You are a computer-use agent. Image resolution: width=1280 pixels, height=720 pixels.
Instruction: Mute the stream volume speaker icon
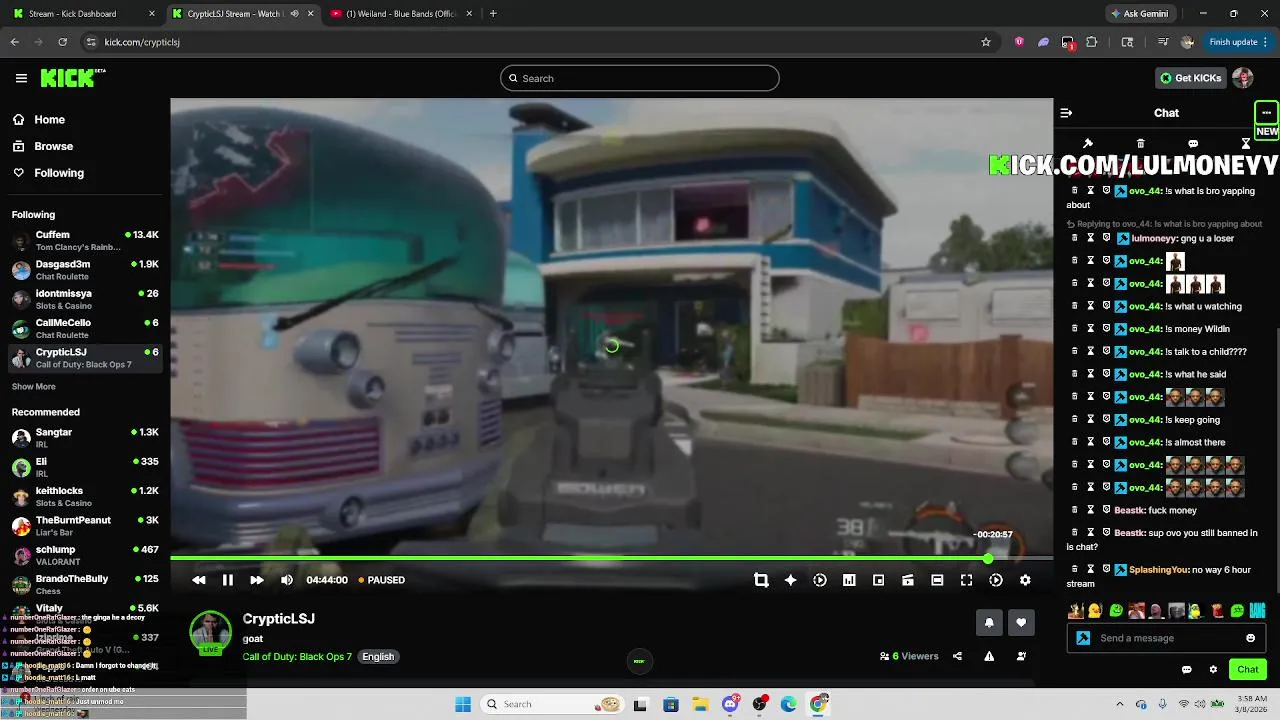pyautogui.click(x=287, y=580)
